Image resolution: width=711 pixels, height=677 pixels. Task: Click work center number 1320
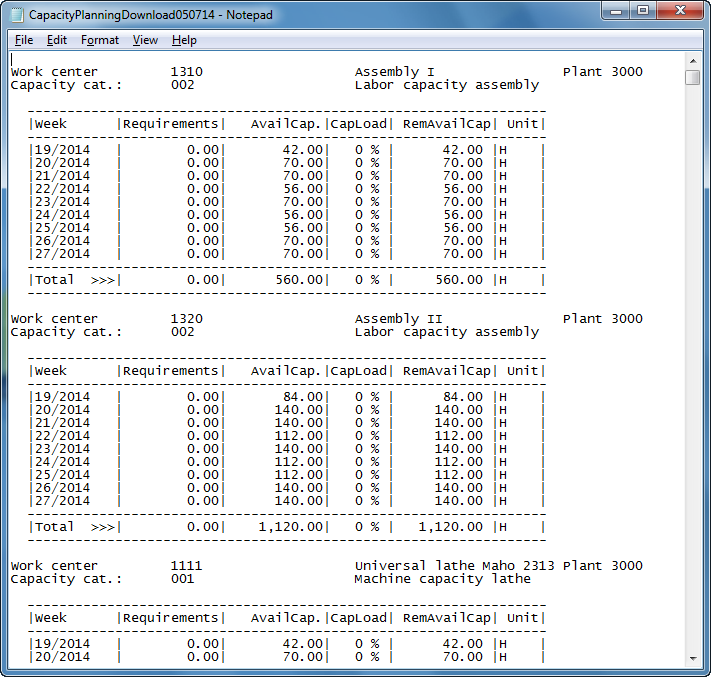186,319
